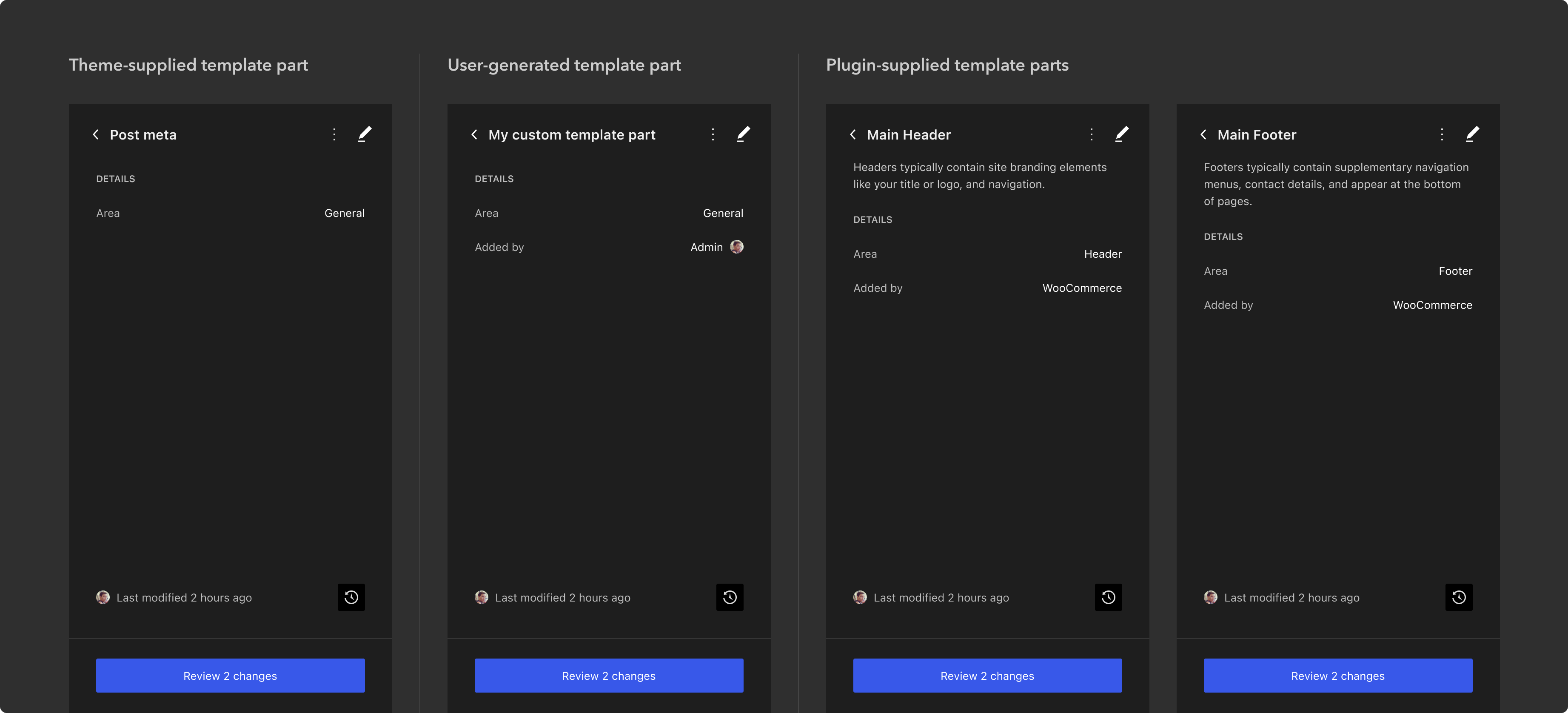1568x713 pixels.
Task: Click the Header area value
Action: coord(1103,254)
